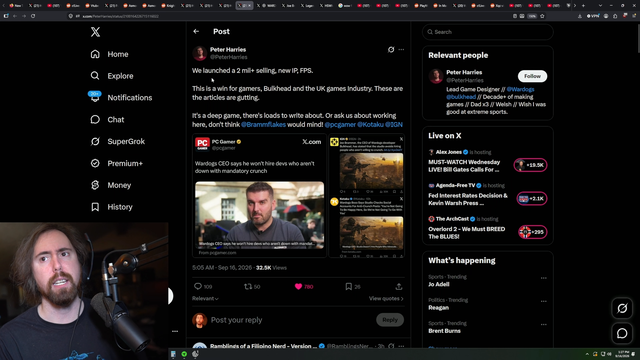Click the taskbar clock
The width and height of the screenshot is (640, 360).
(622, 354)
